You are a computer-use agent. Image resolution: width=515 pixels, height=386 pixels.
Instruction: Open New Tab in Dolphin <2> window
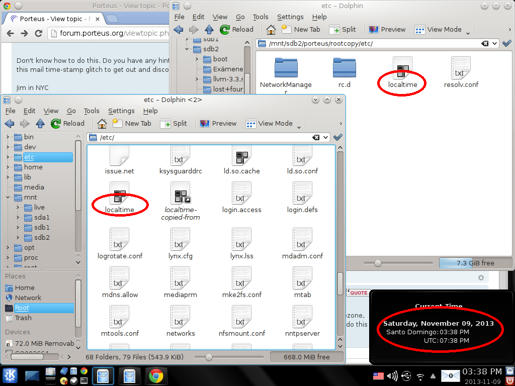(x=132, y=123)
